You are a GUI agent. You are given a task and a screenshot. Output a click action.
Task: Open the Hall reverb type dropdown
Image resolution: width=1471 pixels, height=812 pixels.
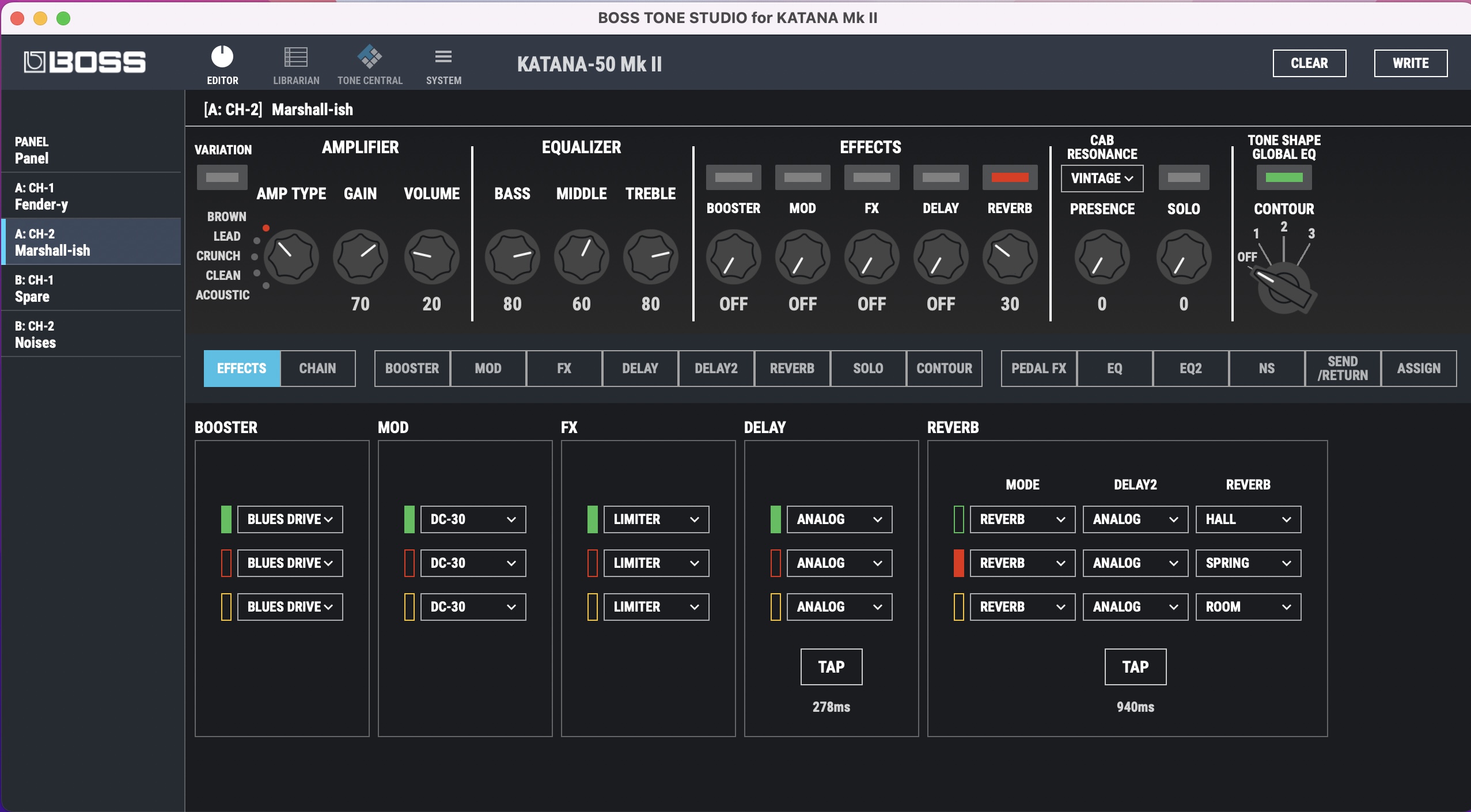click(1248, 519)
